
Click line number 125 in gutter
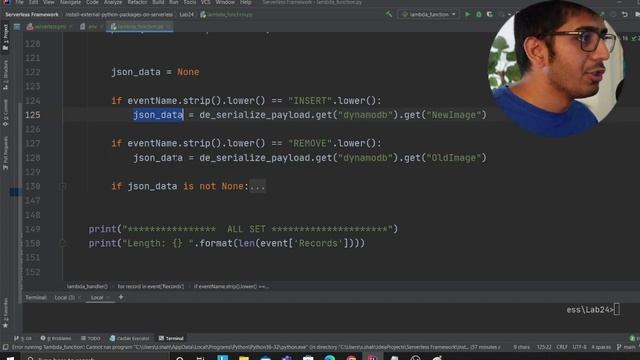click(33, 115)
